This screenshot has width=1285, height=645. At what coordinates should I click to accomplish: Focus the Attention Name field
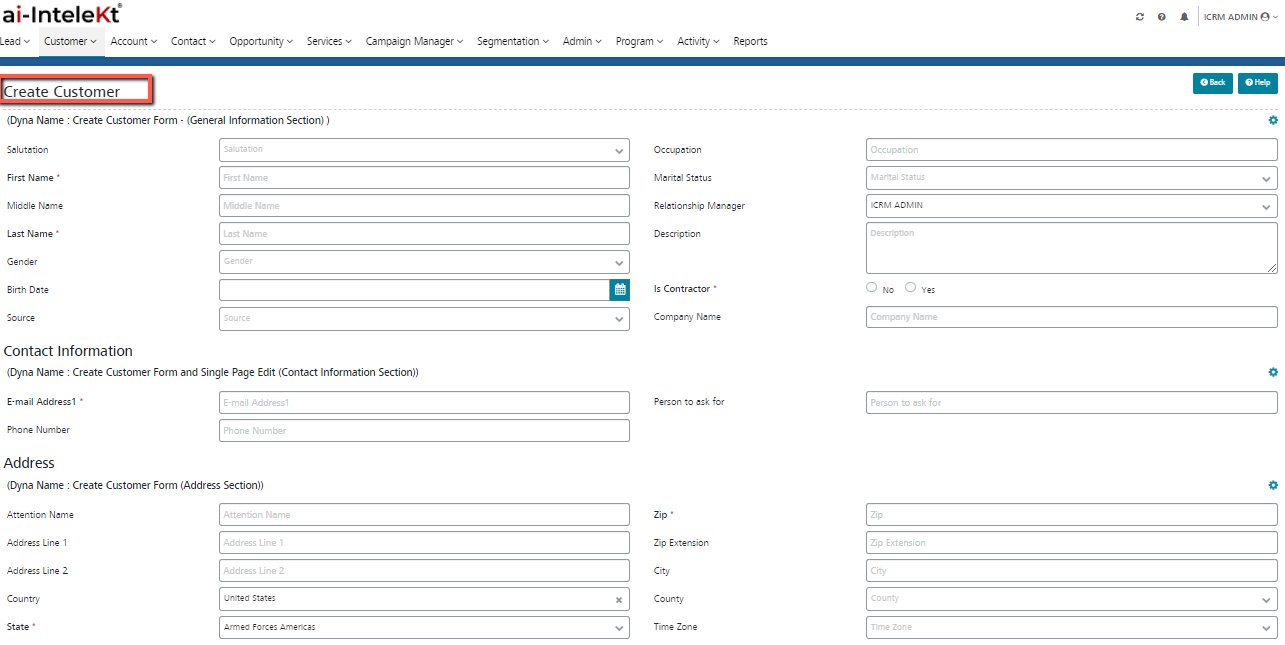tap(424, 515)
